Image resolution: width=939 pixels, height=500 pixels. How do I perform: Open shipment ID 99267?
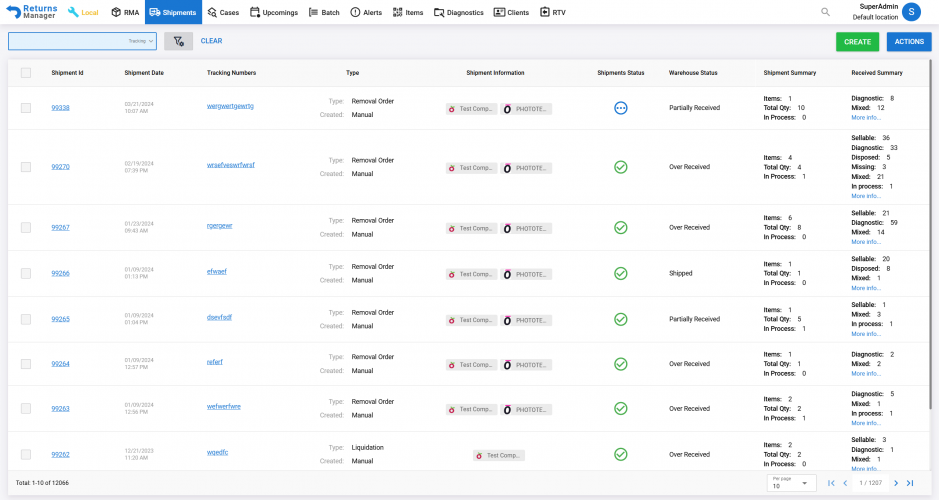tap(60, 228)
